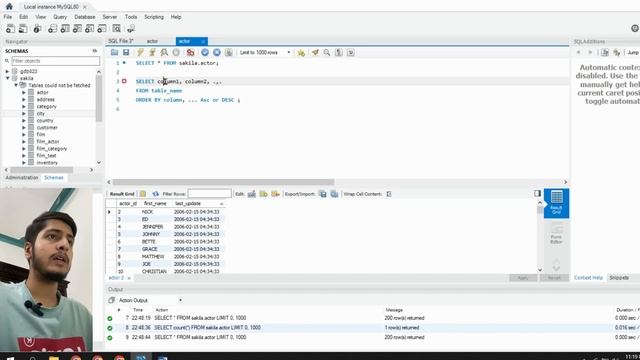
Task: Open the Scripting menu
Action: (x=154, y=17)
